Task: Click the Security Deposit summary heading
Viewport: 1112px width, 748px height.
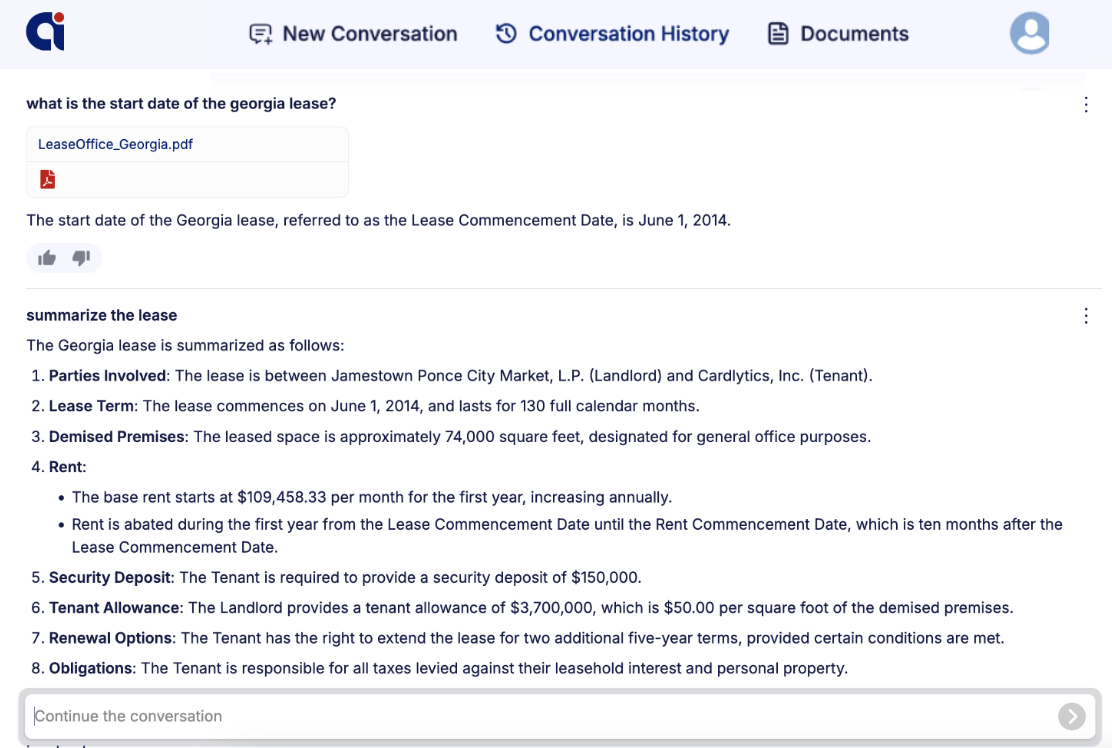Action: point(109,577)
